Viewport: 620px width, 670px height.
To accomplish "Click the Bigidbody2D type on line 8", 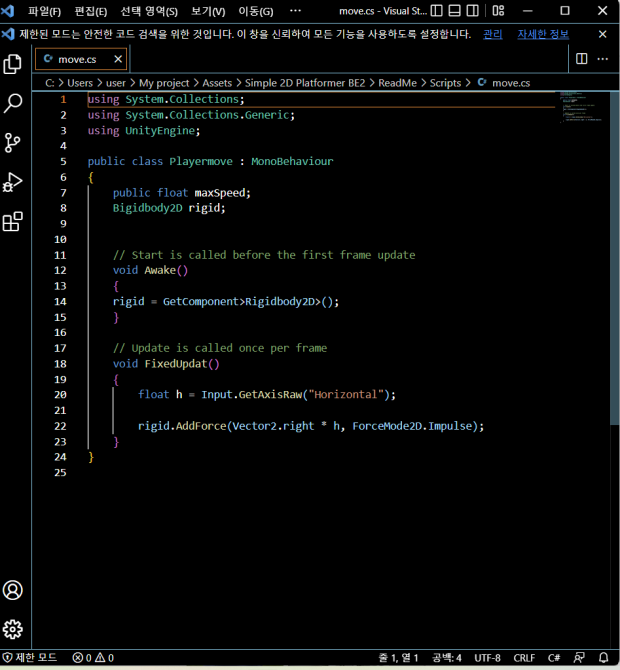I will coord(147,208).
